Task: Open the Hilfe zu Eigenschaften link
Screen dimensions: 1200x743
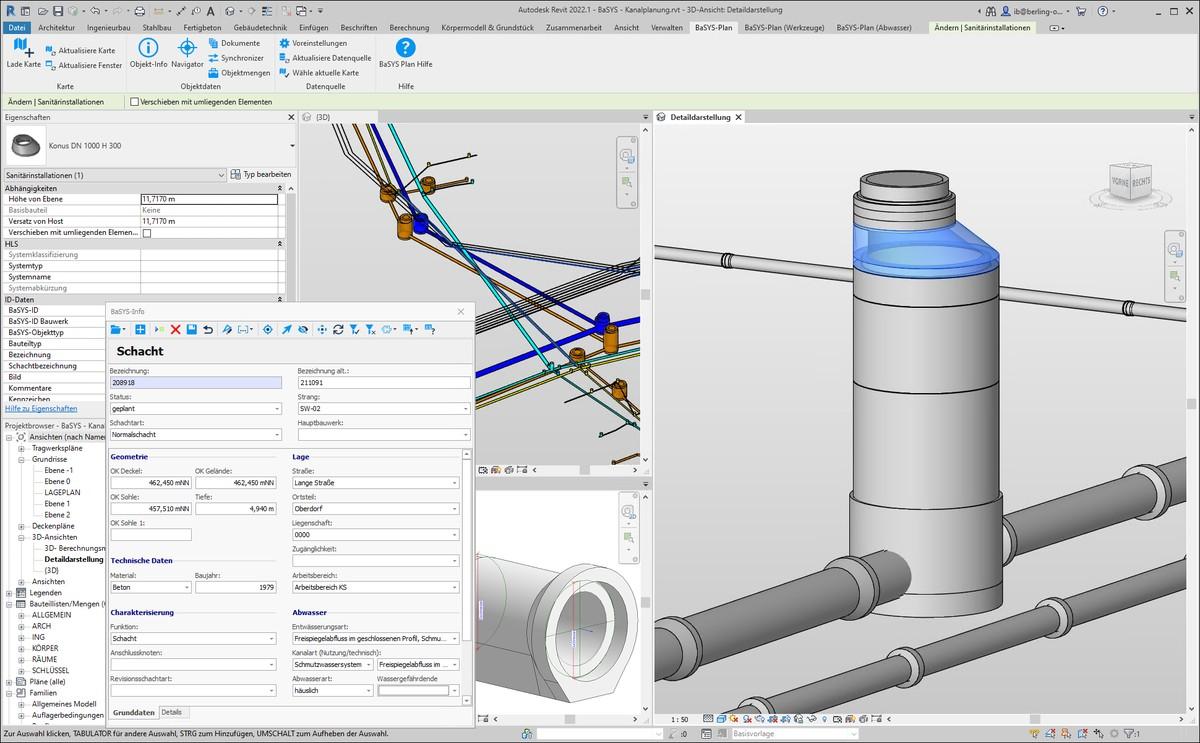Action: (42, 408)
